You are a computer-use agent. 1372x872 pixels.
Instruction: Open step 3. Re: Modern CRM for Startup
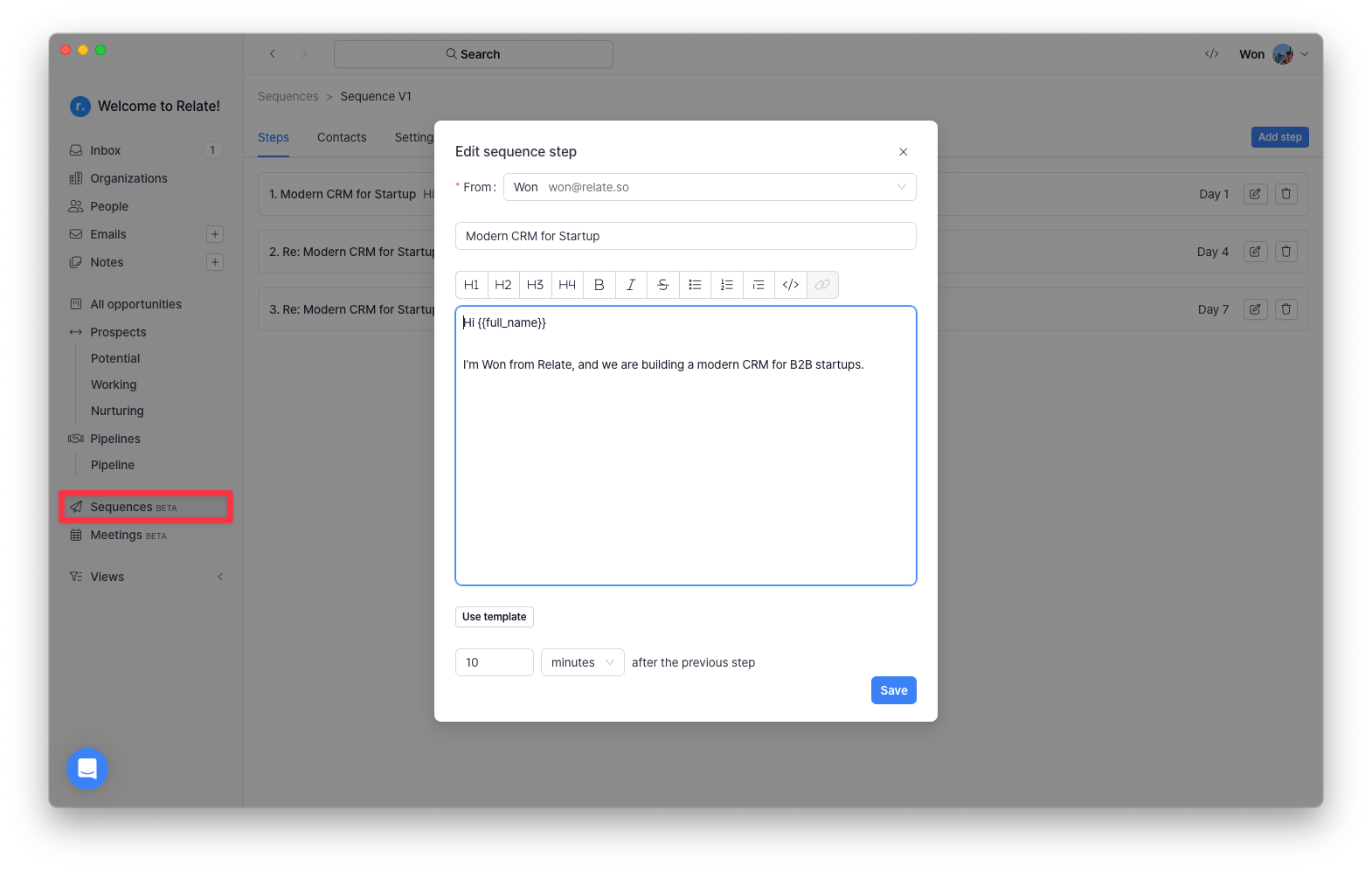point(352,309)
